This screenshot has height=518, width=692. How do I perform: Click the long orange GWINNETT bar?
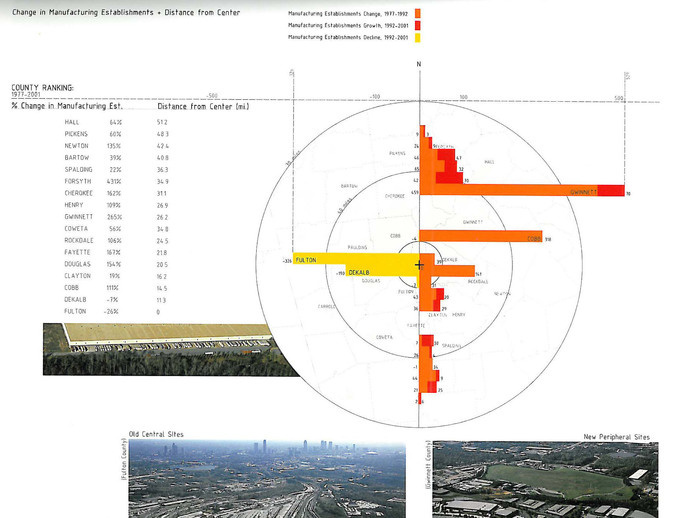pos(508,190)
